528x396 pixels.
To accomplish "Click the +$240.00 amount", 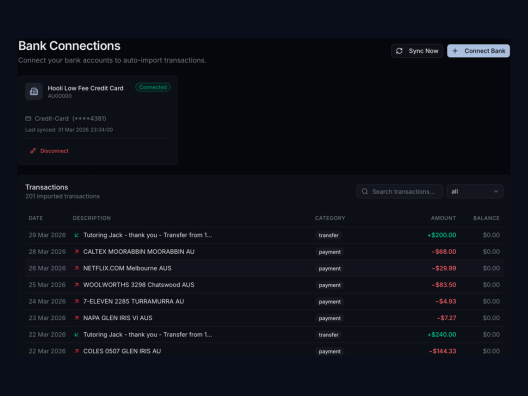I will [442, 334].
